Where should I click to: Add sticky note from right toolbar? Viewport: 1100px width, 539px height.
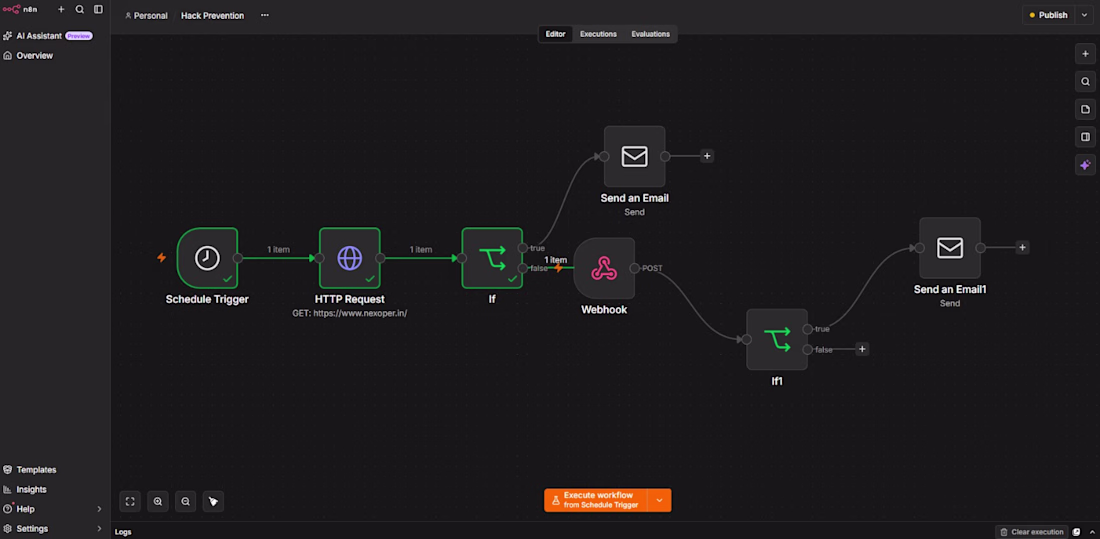pos(1085,109)
